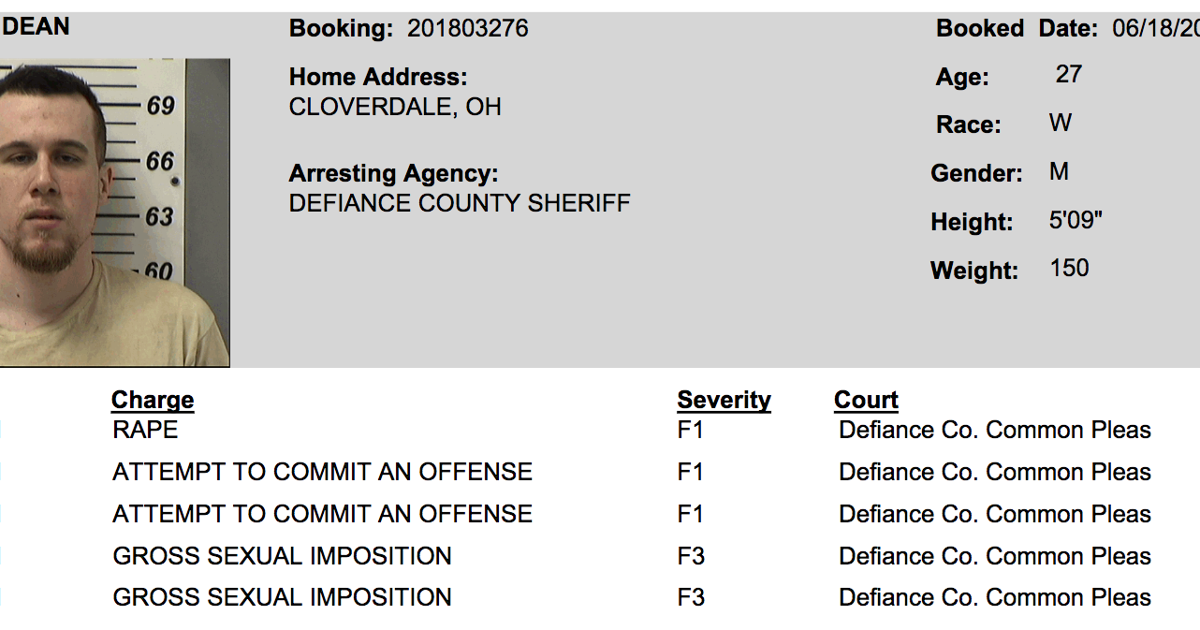Image resolution: width=1200 pixels, height=630 pixels.
Task: Click the Age value 27
Action: (1068, 75)
